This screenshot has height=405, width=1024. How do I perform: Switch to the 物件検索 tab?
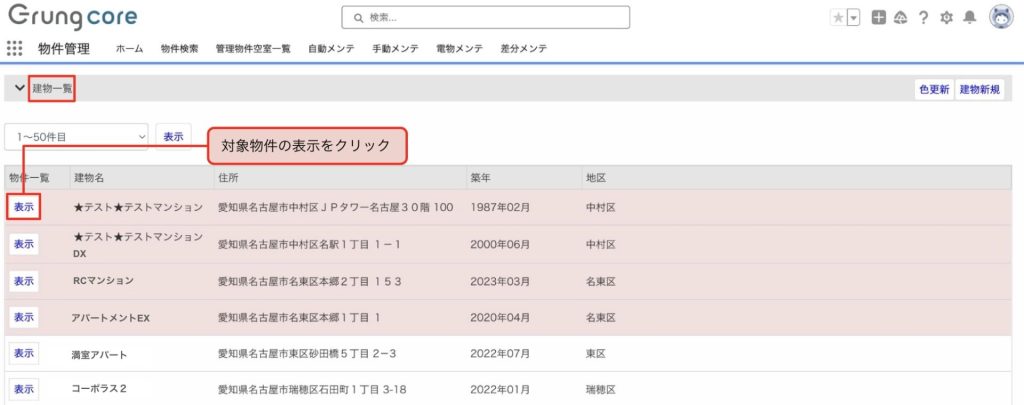pyautogui.click(x=179, y=48)
